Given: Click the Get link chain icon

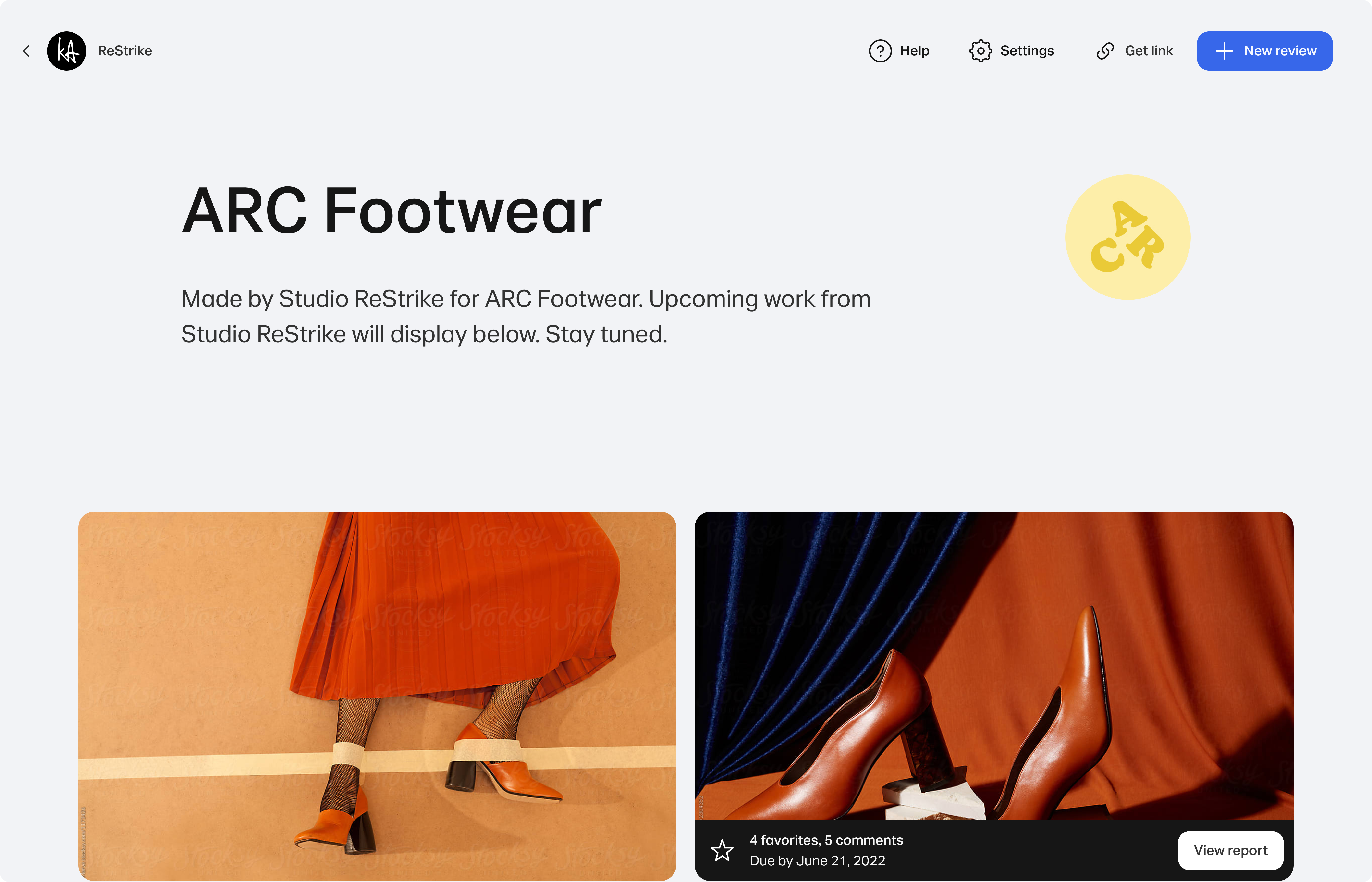Looking at the screenshot, I should coord(1105,51).
